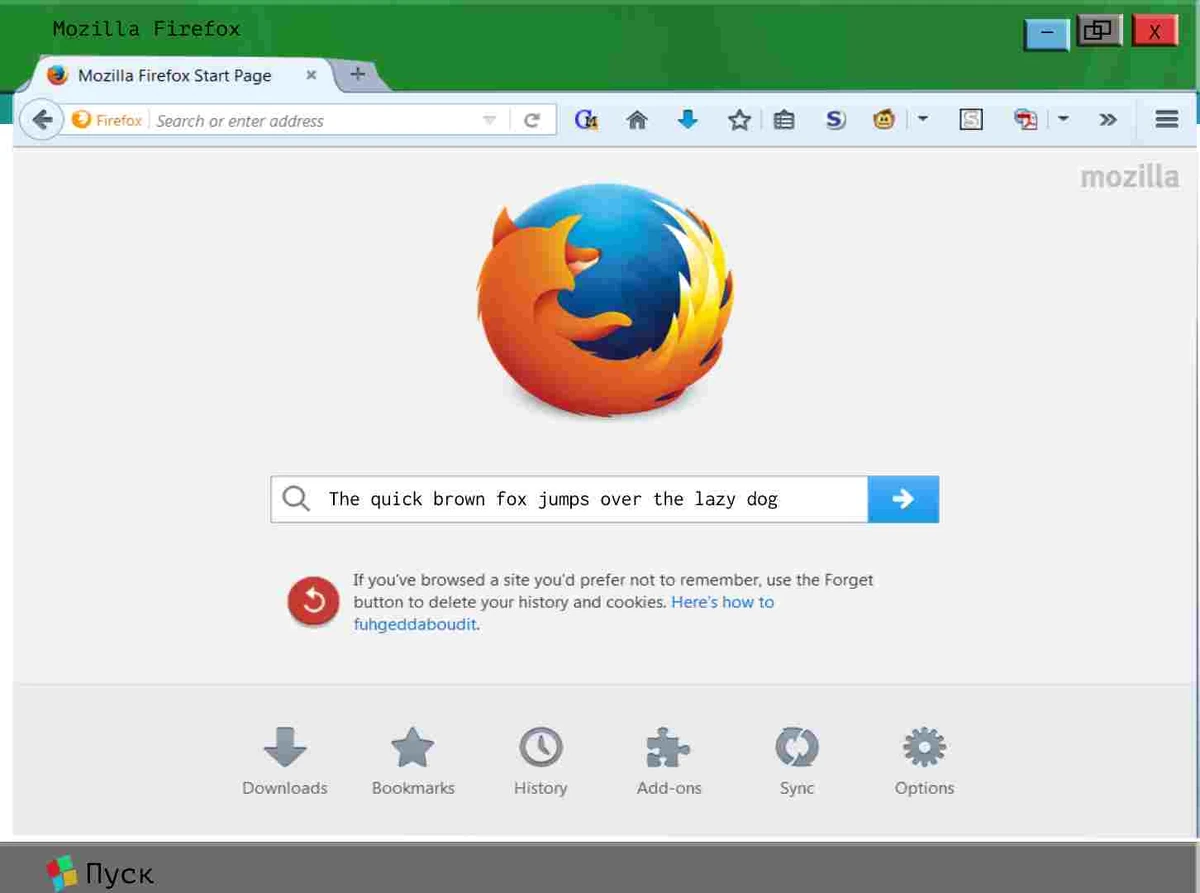Click the back navigation arrow
Image resolution: width=1200 pixels, height=893 pixels.
coord(41,119)
